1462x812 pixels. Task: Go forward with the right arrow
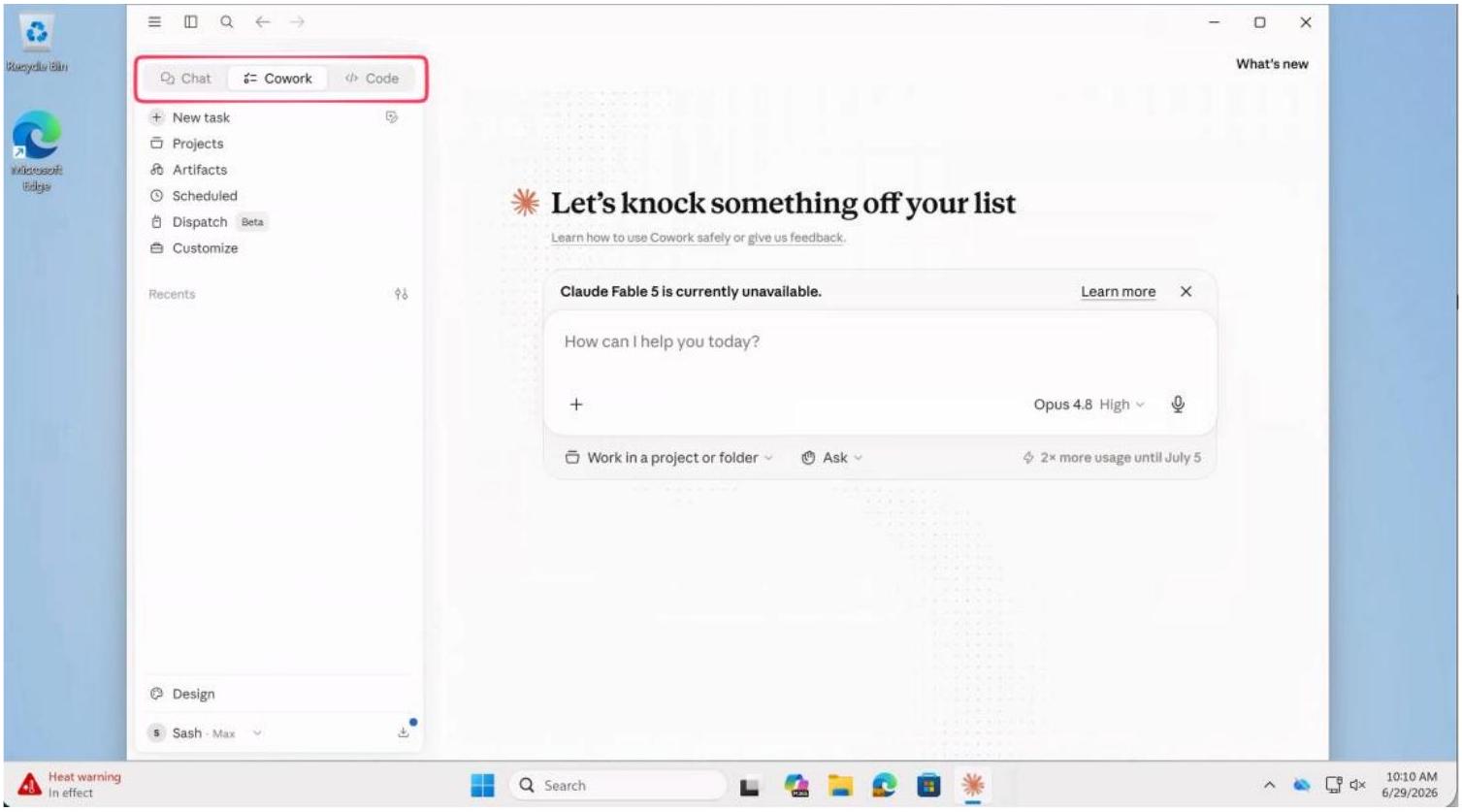point(297,21)
